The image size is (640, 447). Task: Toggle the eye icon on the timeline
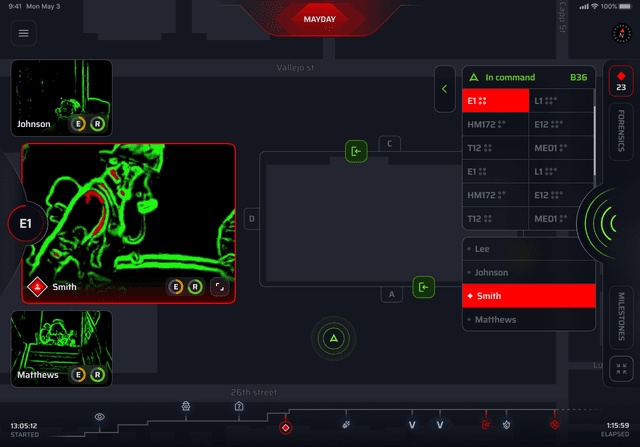click(x=99, y=416)
